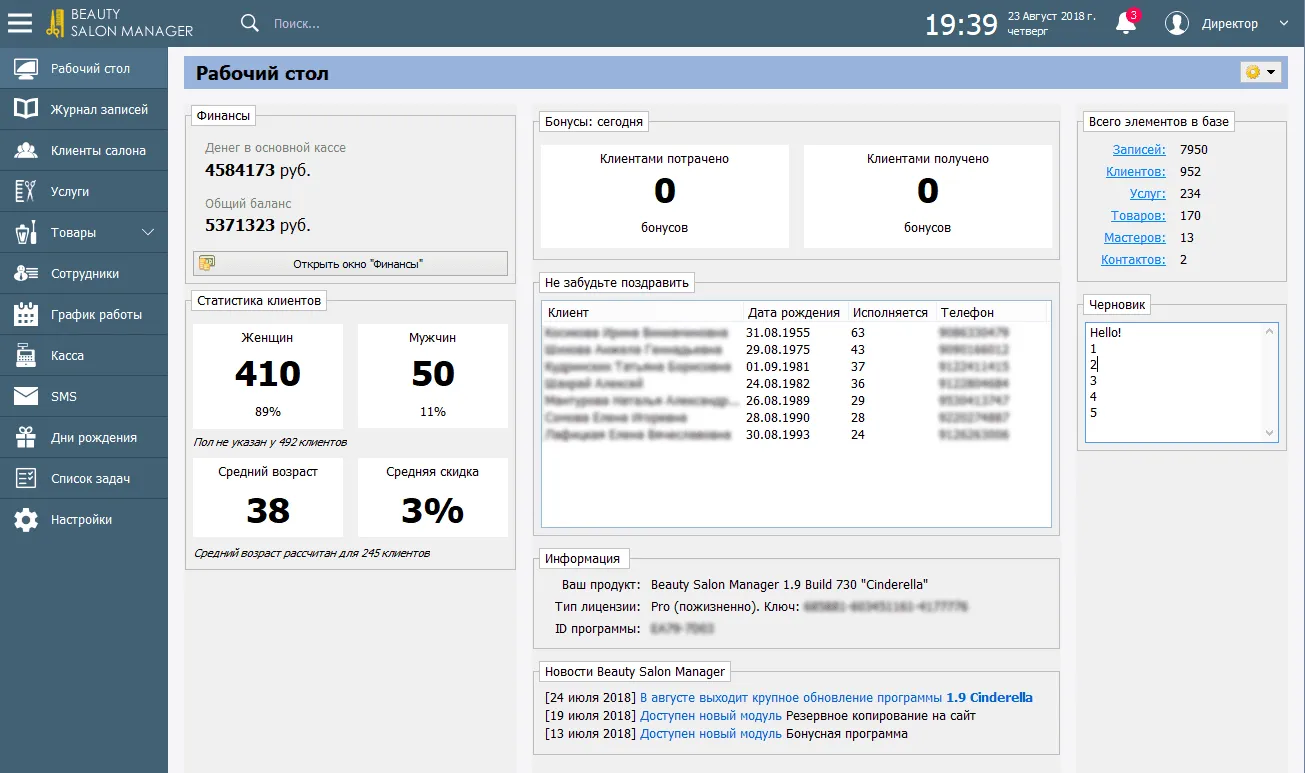The height and width of the screenshot is (773, 1305).
Task: Click the desktop settings gear icon
Action: (x=1253, y=72)
